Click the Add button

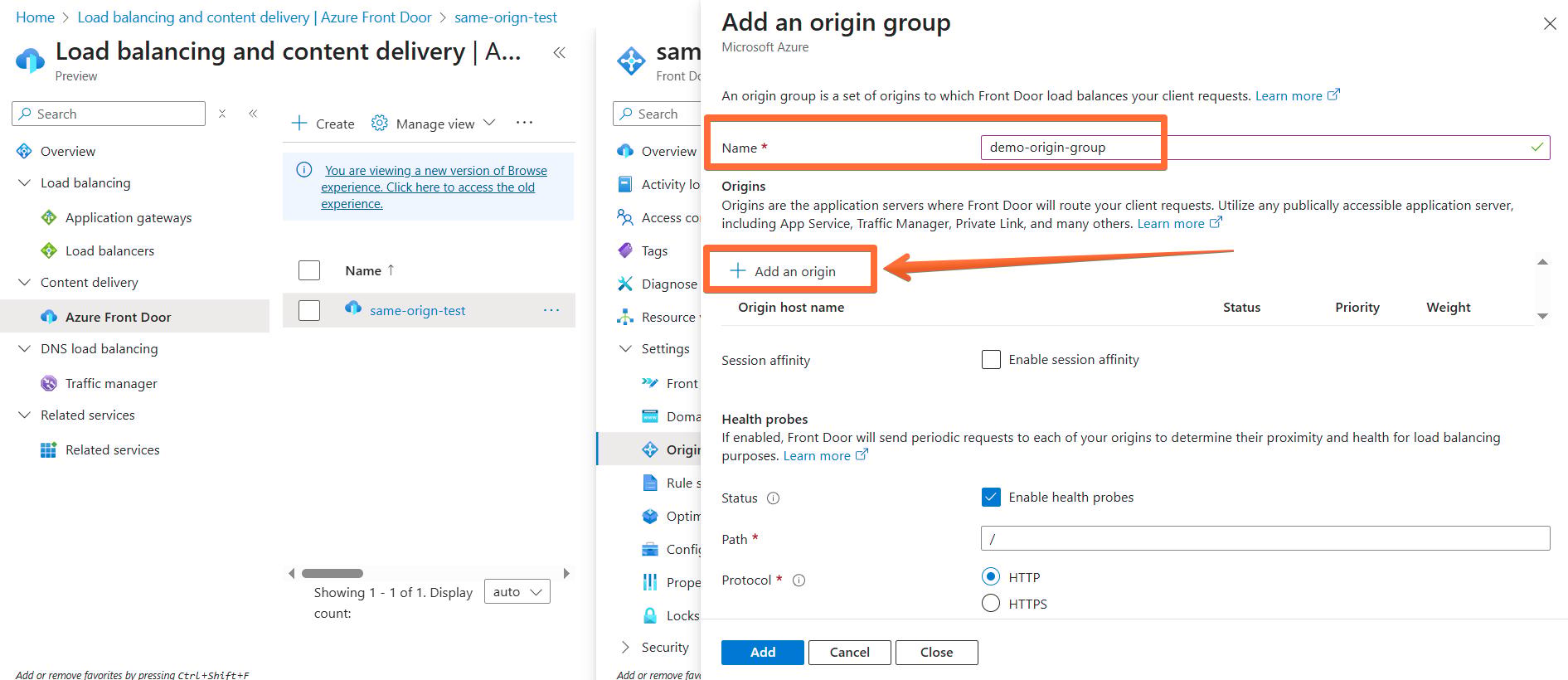(763, 653)
